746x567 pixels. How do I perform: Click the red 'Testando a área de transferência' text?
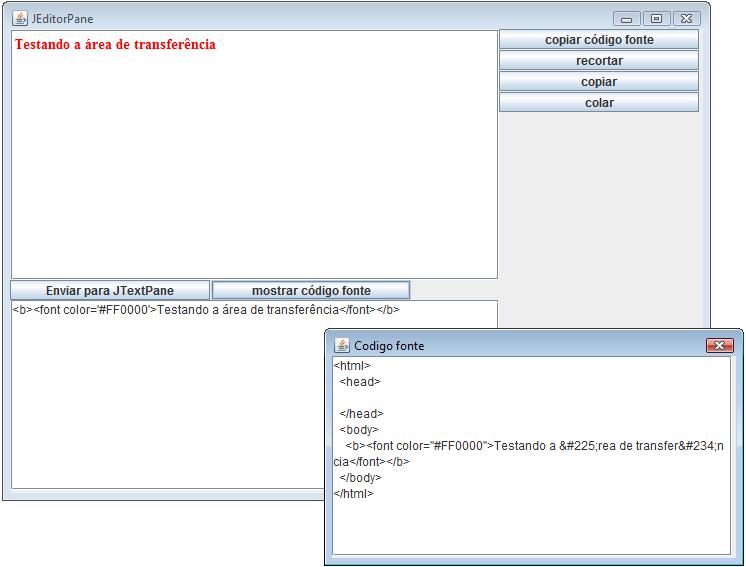coord(115,45)
